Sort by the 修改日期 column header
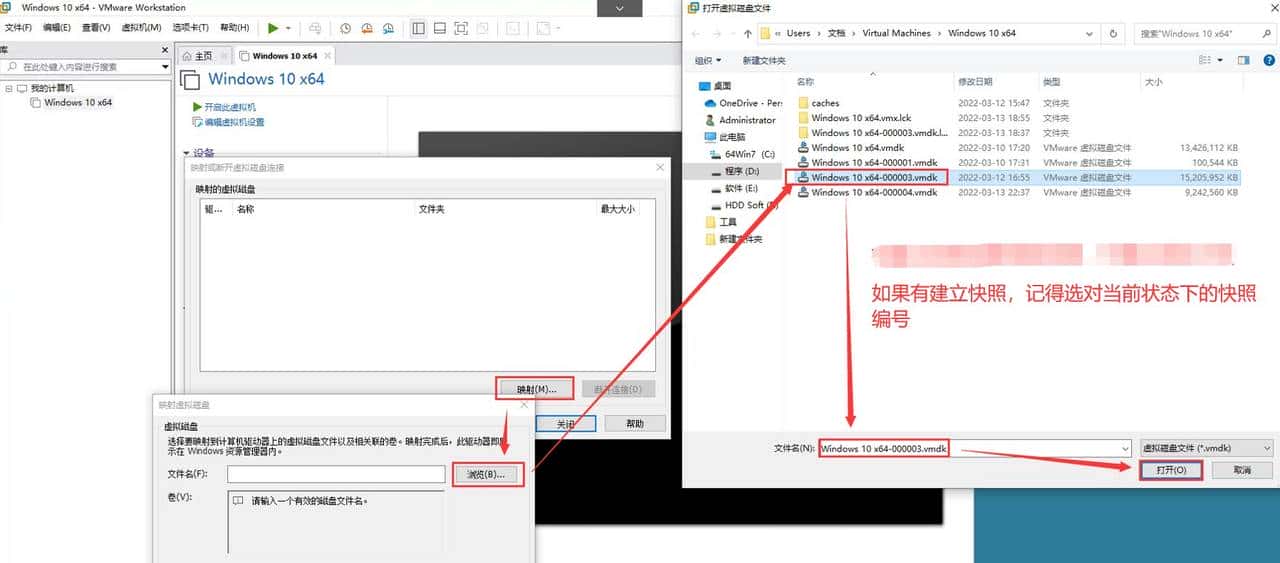 click(x=975, y=82)
